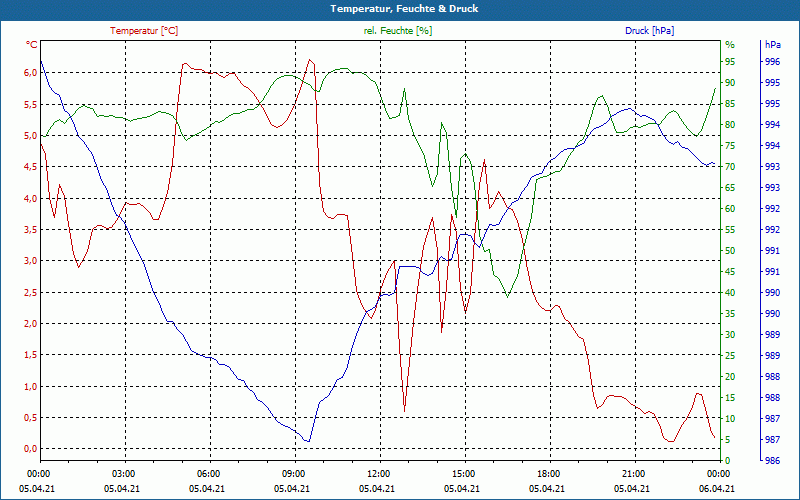
Task: Click the 15:00 time axis label
Action: tap(463, 473)
